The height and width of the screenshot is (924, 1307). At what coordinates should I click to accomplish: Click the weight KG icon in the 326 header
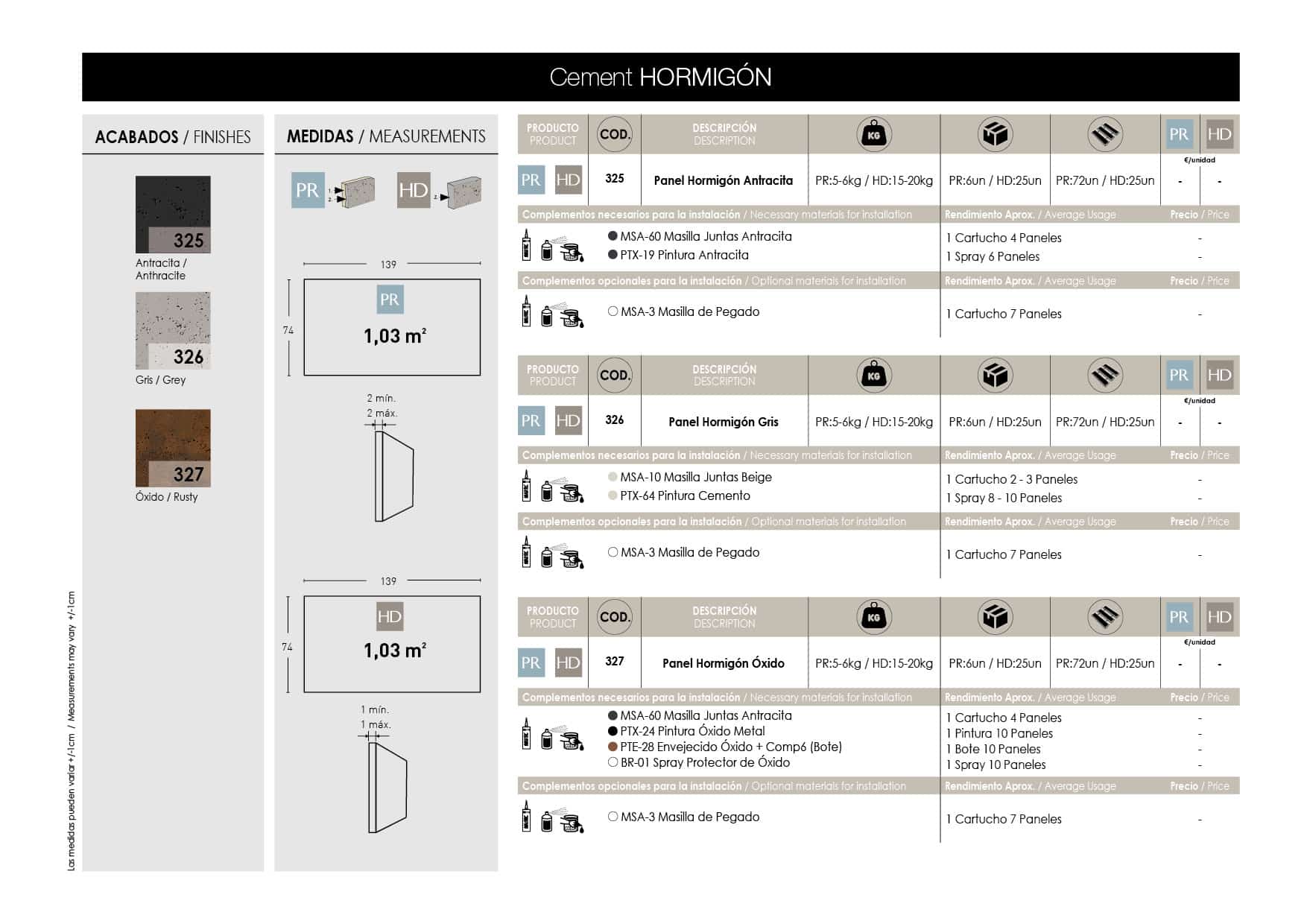pyautogui.click(x=874, y=376)
